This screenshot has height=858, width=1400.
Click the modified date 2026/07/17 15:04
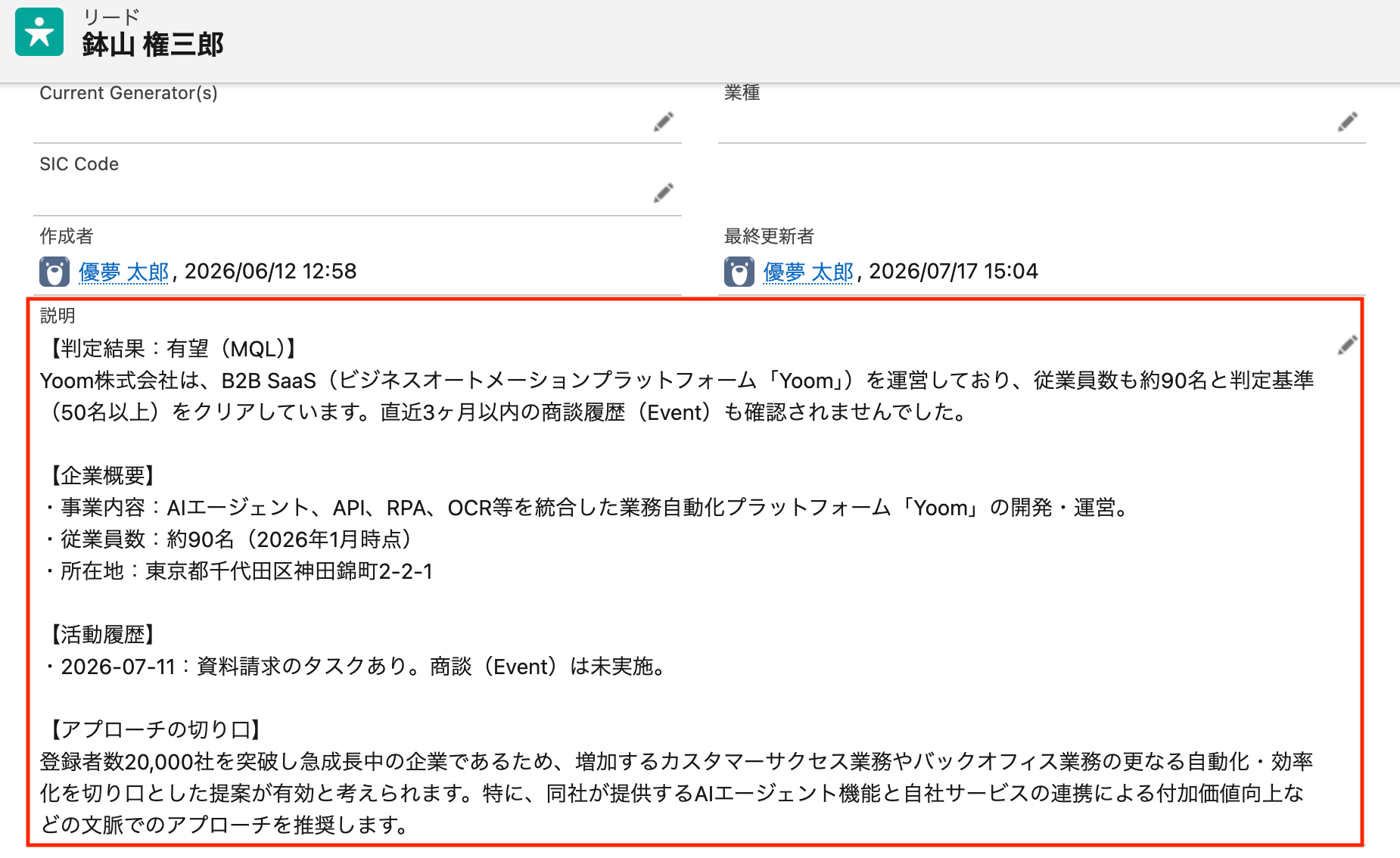point(954,272)
